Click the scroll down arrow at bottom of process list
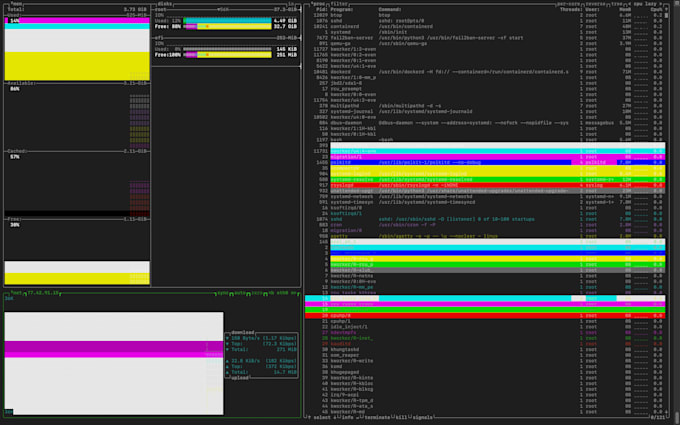680x425 pixels. click(667, 412)
